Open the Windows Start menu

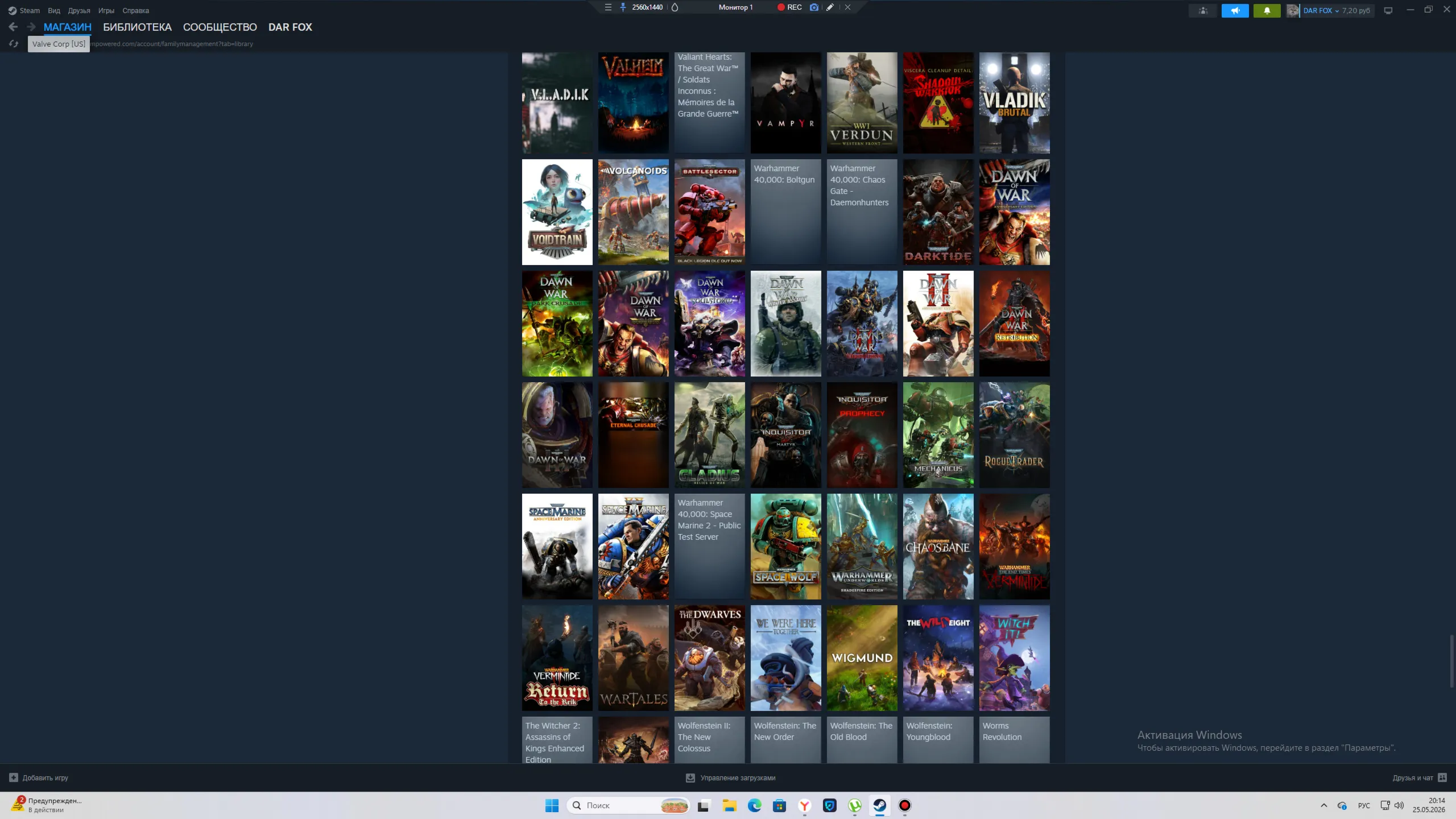pyautogui.click(x=552, y=805)
